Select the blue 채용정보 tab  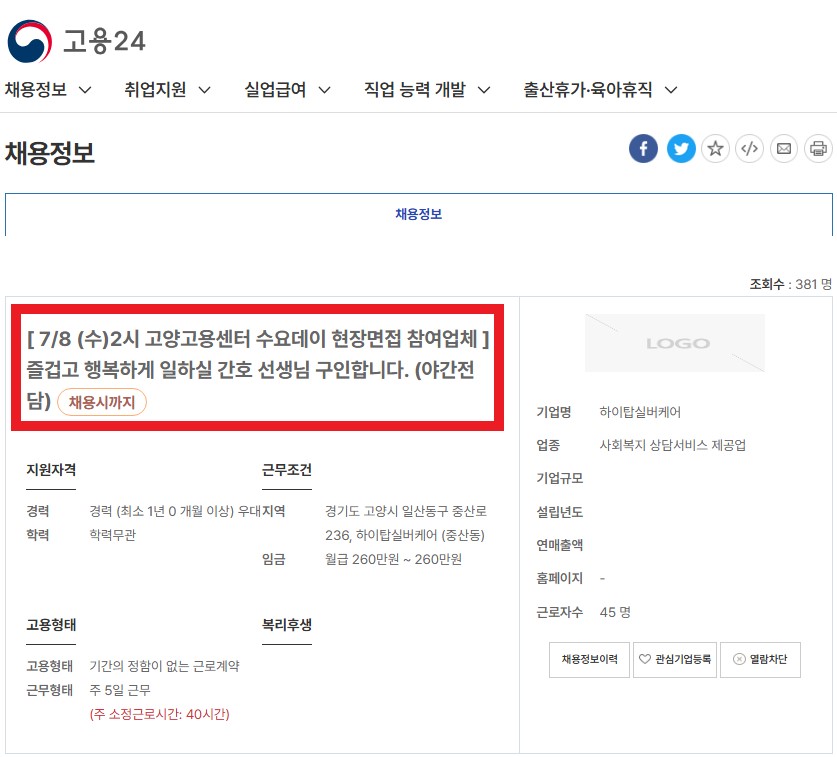418,214
